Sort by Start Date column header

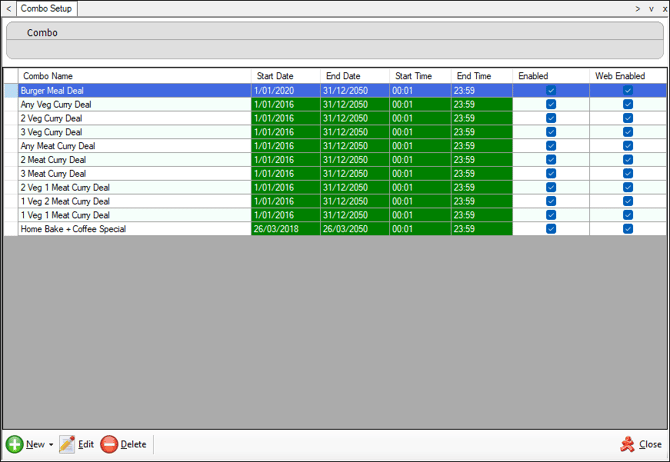point(285,76)
